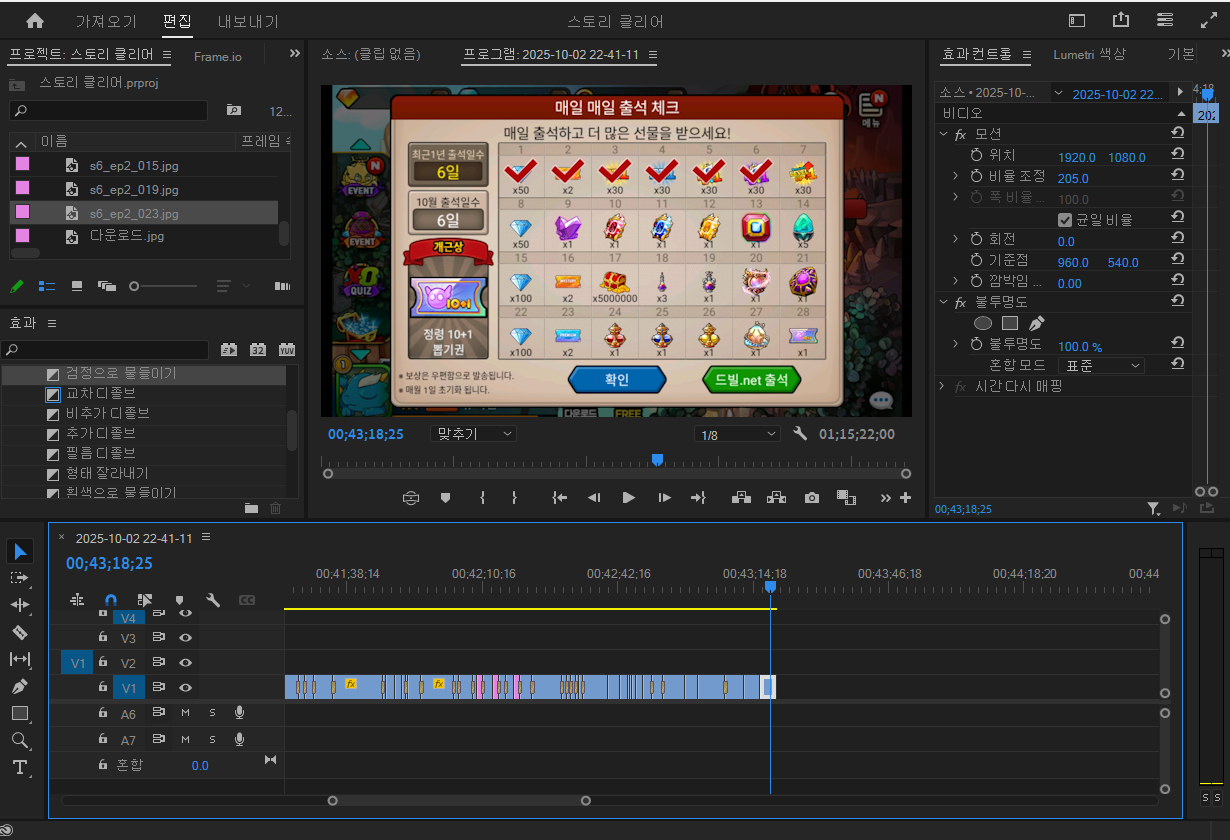Viewport: 1230px width, 840px height.
Task: Click the Export Frame camera icon
Action: pyautogui.click(x=812, y=497)
